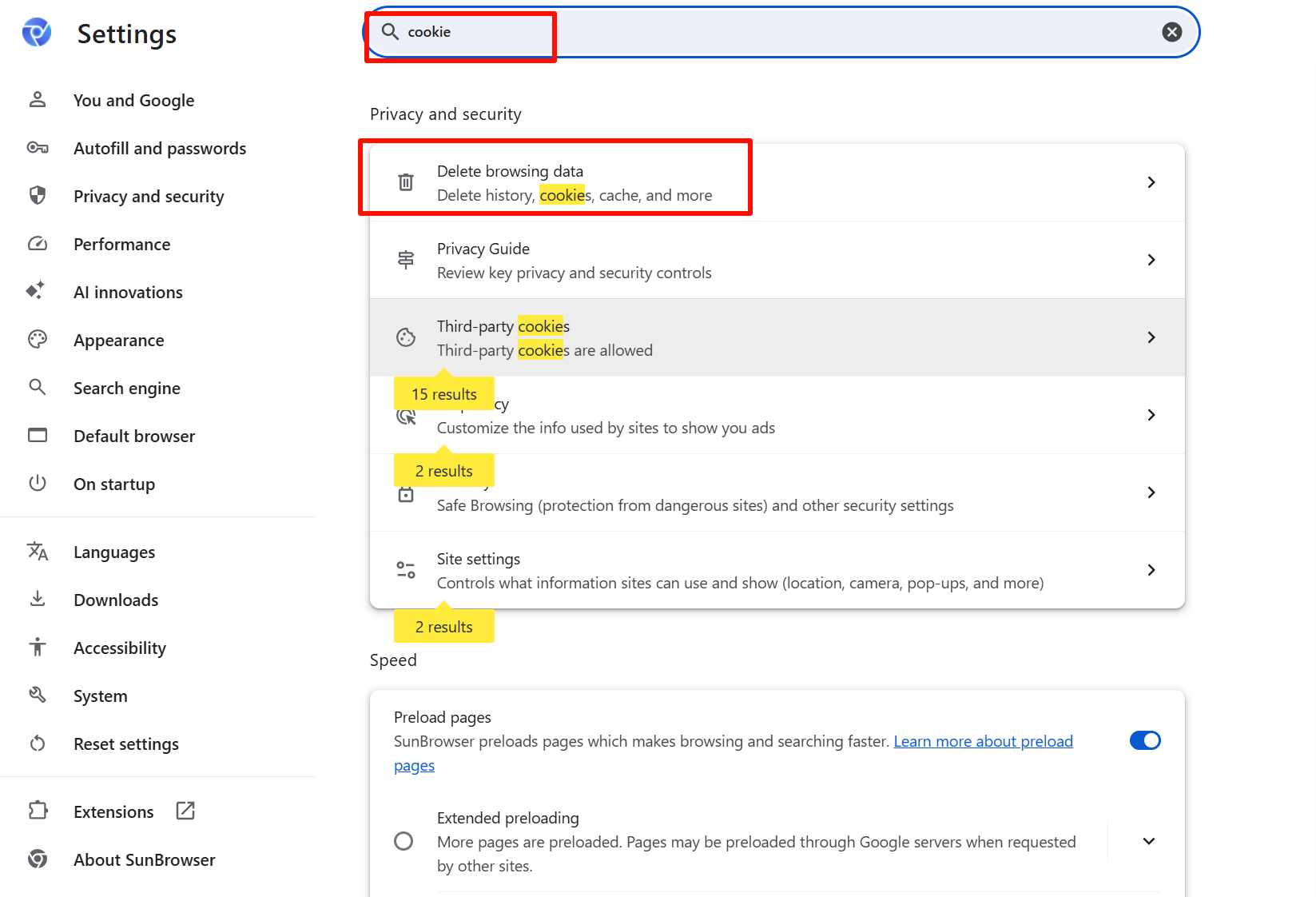Image resolution: width=1316 pixels, height=897 pixels.
Task: Click the trash can icon in Delete browsing data
Action: (406, 182)
